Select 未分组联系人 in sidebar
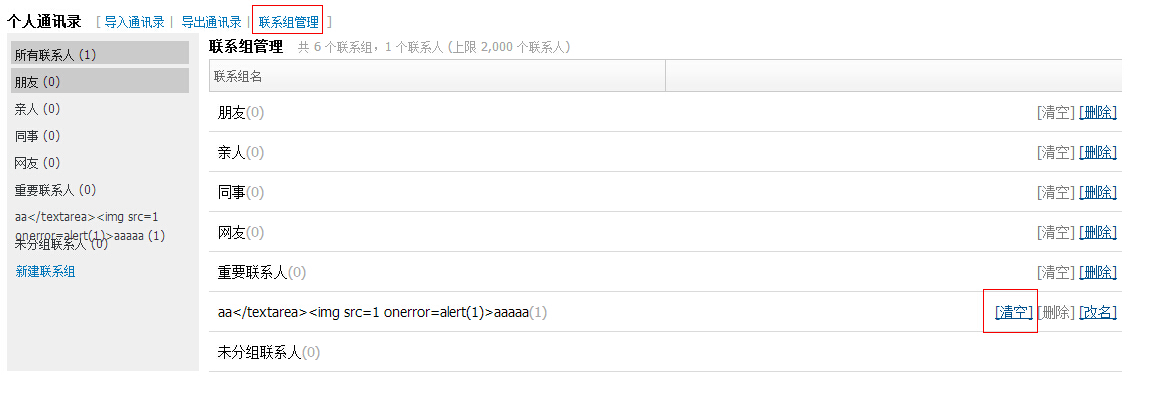 click(62, 244)
